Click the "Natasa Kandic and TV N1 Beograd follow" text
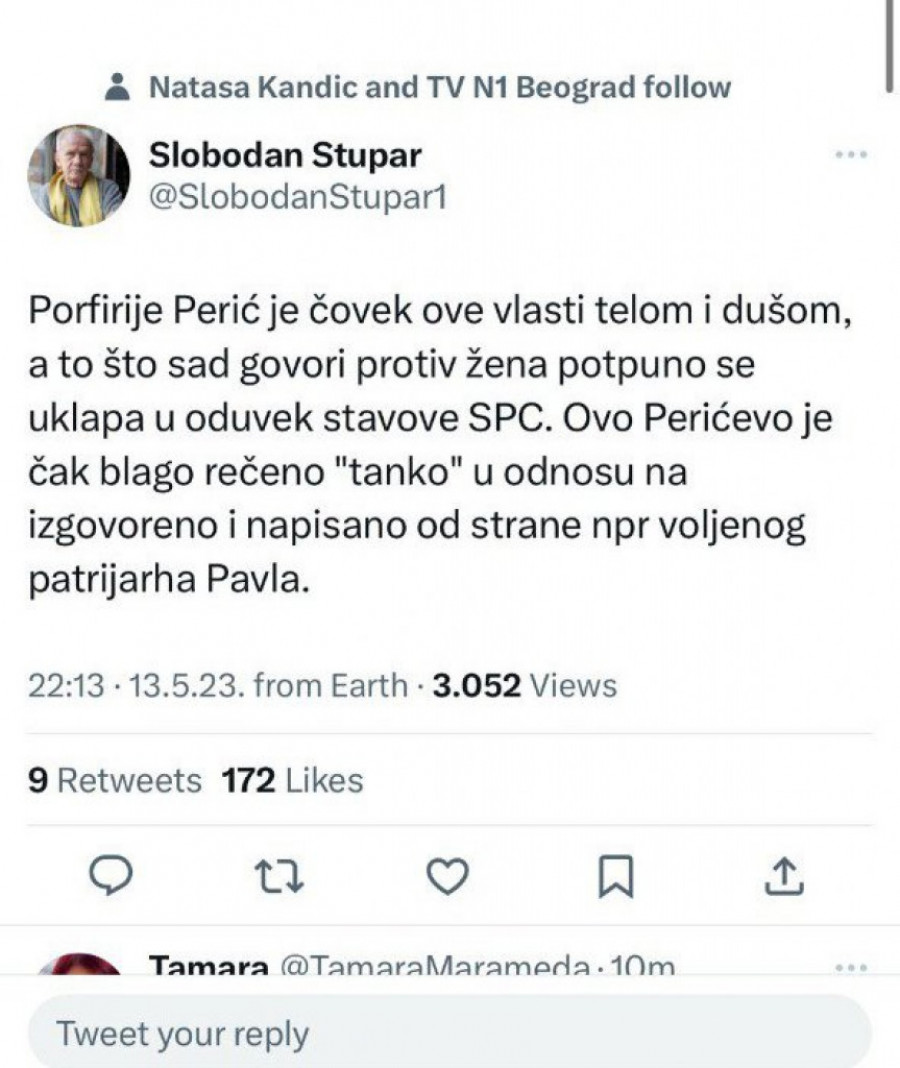This screenshot has height=1068, width=900. 440,88
